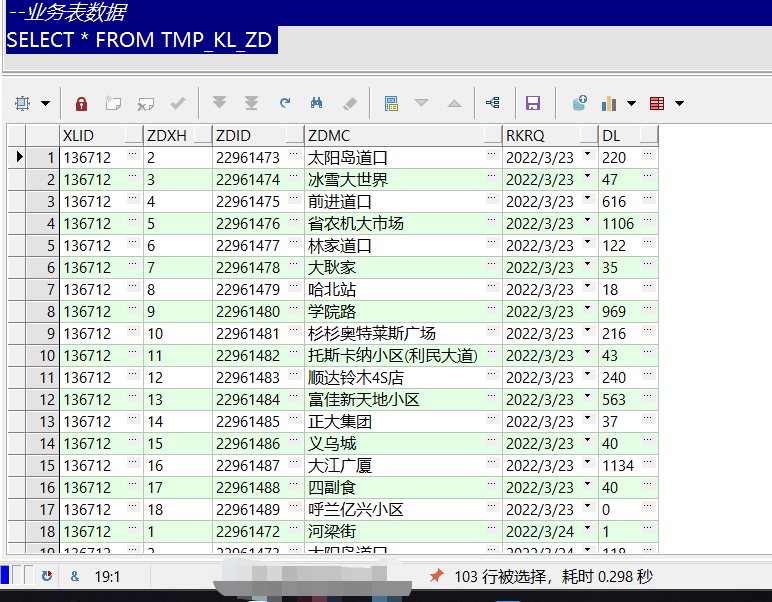The image size is (772, 602).
Task: Click the link query tree icon
Action: [493, 102]
